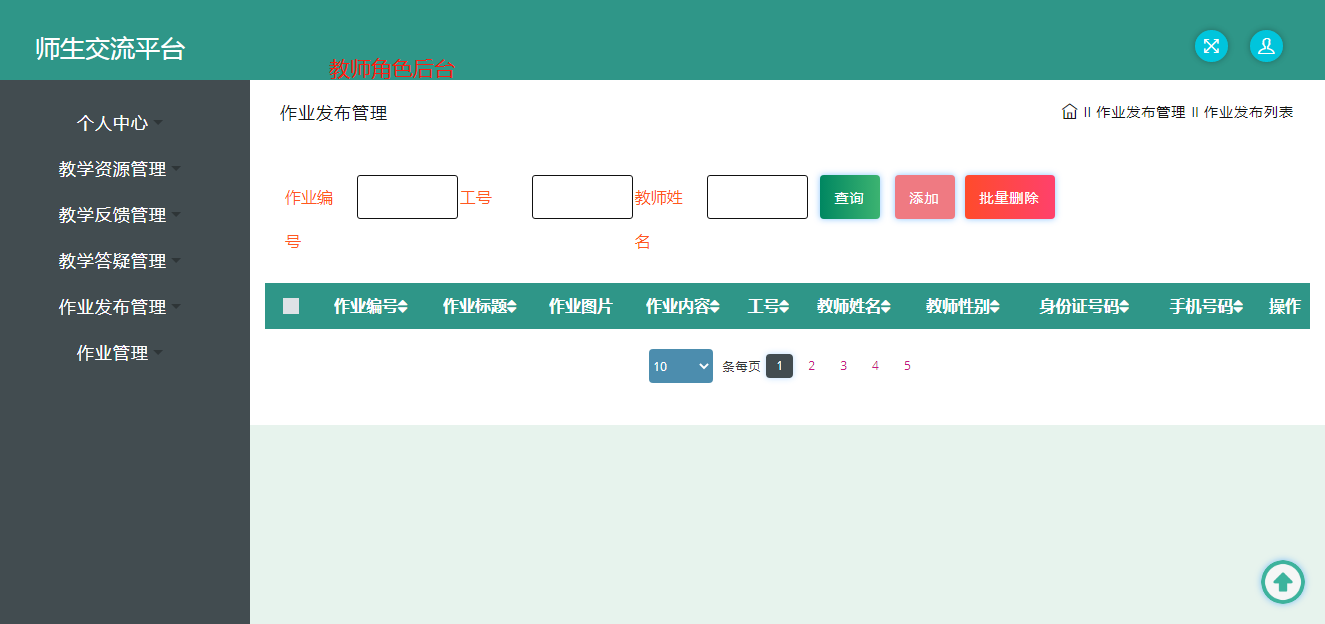Tick the select-all checkbox in table header
The height and width of the screenshot is (624, 1325).
point(291,306)
